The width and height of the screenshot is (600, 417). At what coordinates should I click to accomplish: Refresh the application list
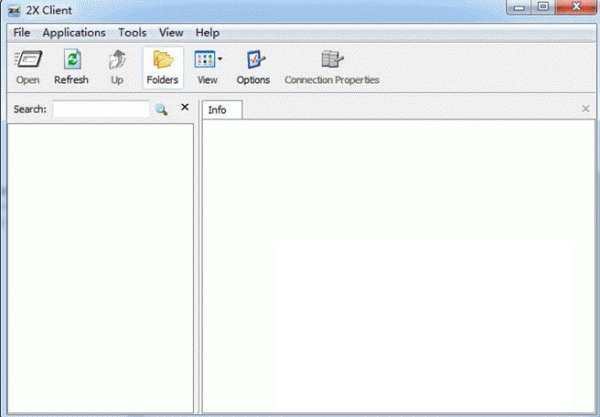point(71,67)
